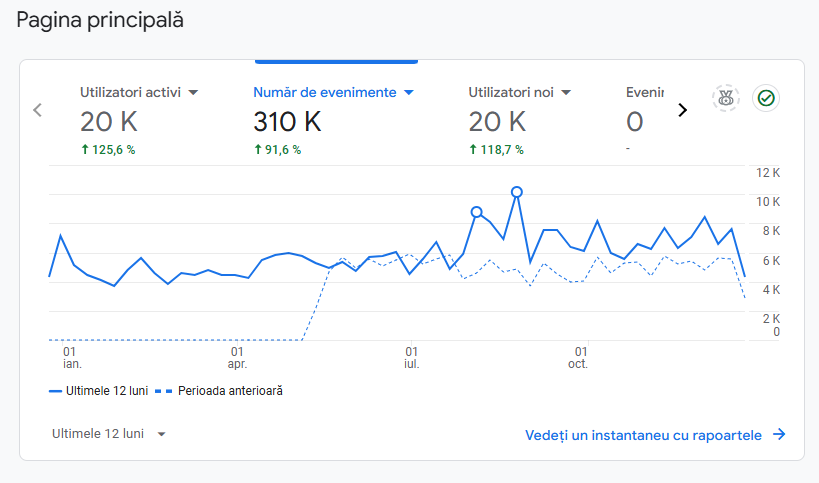The image size is (819, 483).
Task: Select the 20 K Utilizatori activi metric value
Action: [x=109, y=122]
